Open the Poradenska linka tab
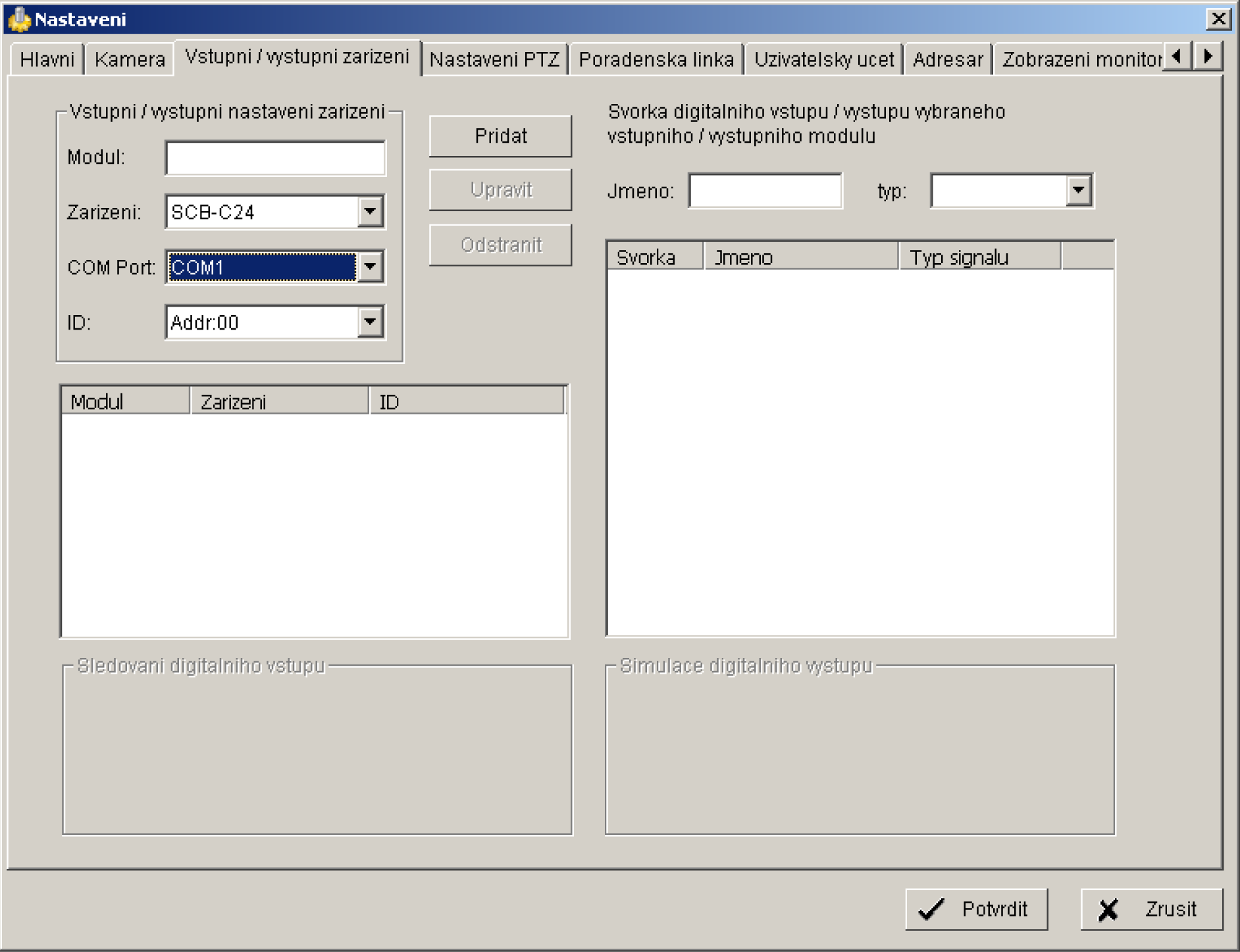1240x952 pixels. 656,59
